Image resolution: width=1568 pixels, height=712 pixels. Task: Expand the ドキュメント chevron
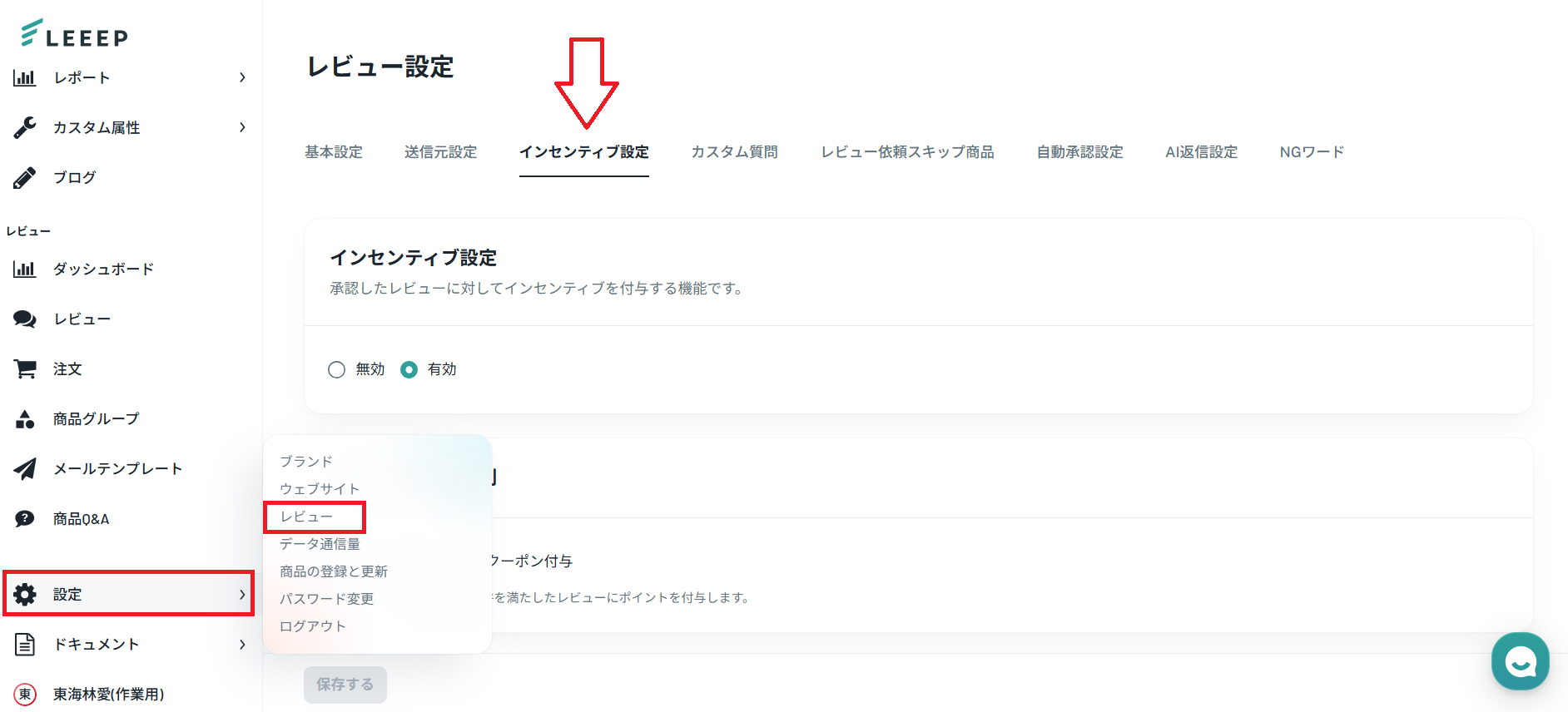(x=242, y=645)
